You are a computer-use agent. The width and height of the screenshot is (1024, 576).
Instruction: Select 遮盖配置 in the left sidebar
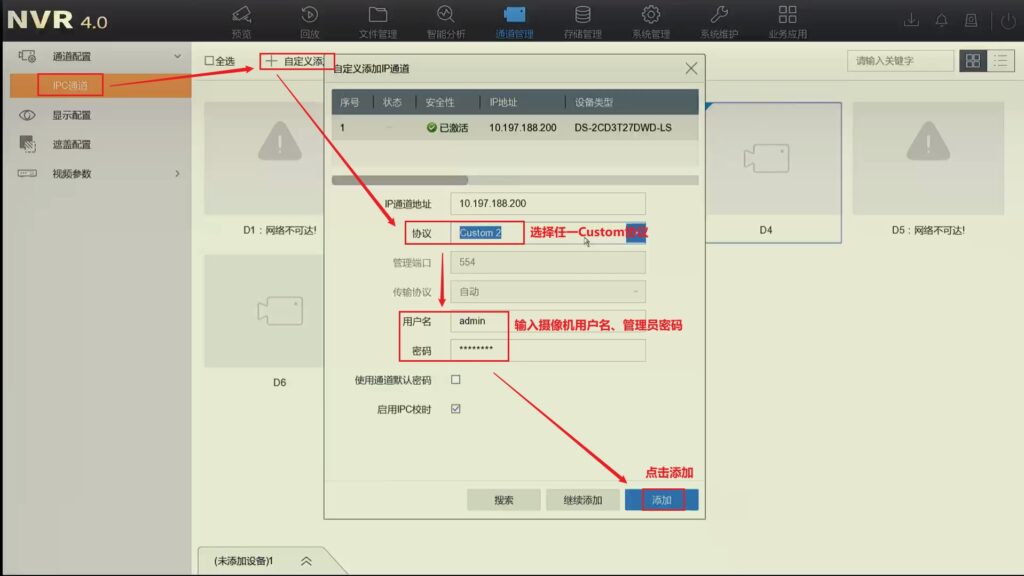coord(72,144)
